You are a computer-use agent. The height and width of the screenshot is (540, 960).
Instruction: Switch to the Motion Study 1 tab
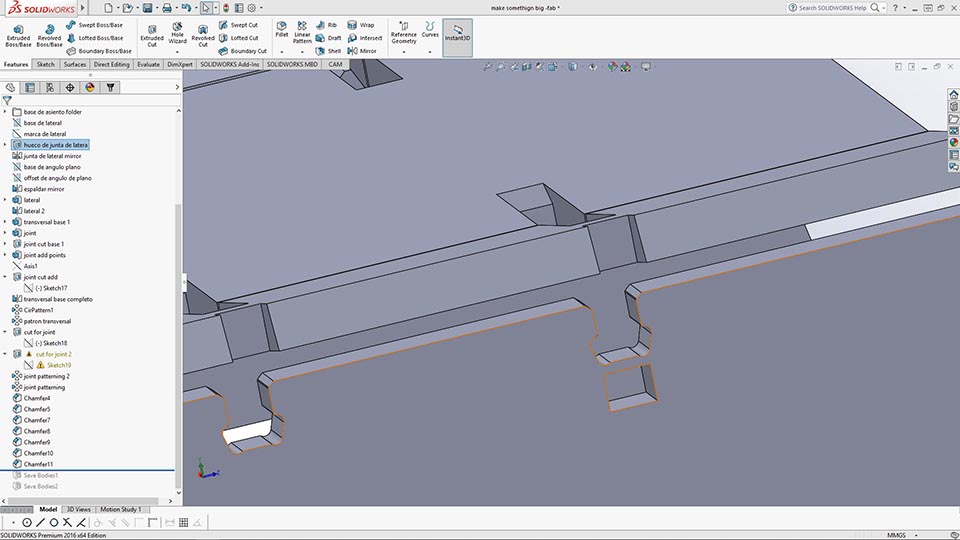(119, 509)
